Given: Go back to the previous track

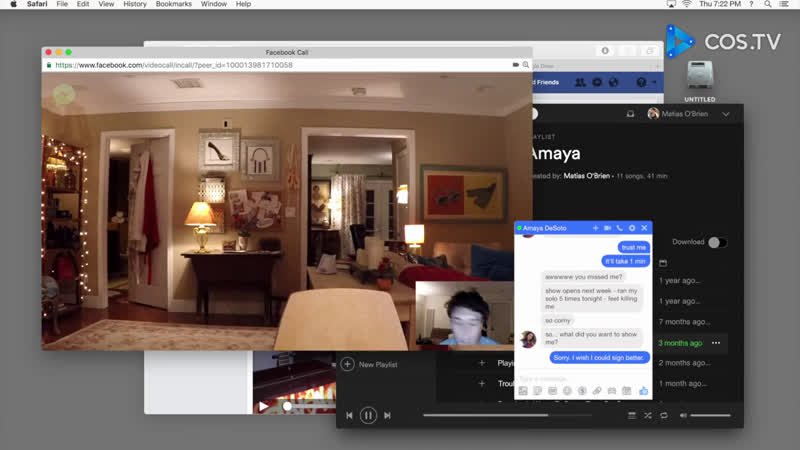Looking at the screenshot, I should click(349, 416).
